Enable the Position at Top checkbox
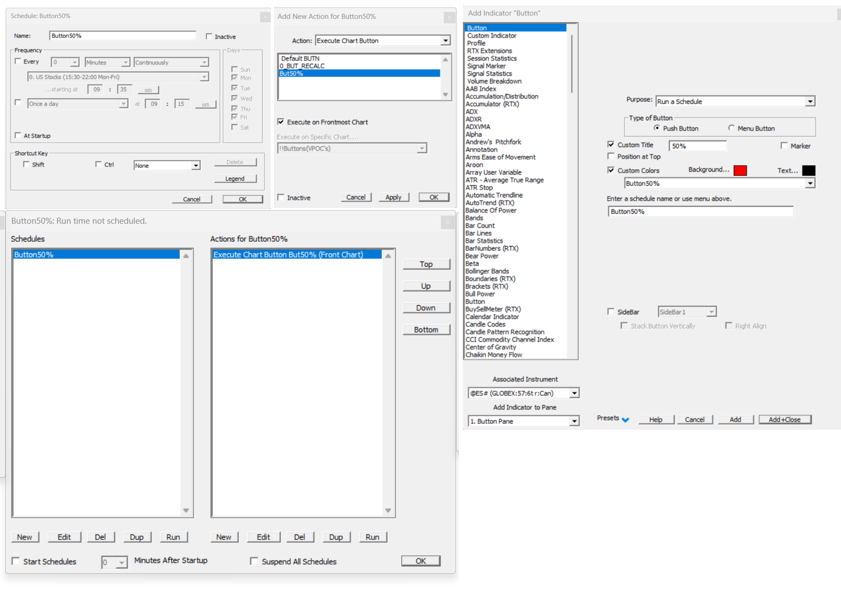Screen dimensions: 841x591 611,157
